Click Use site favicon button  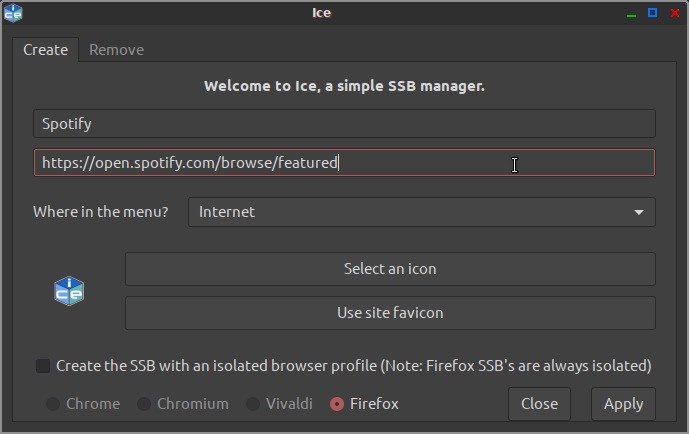coord(390,313)
